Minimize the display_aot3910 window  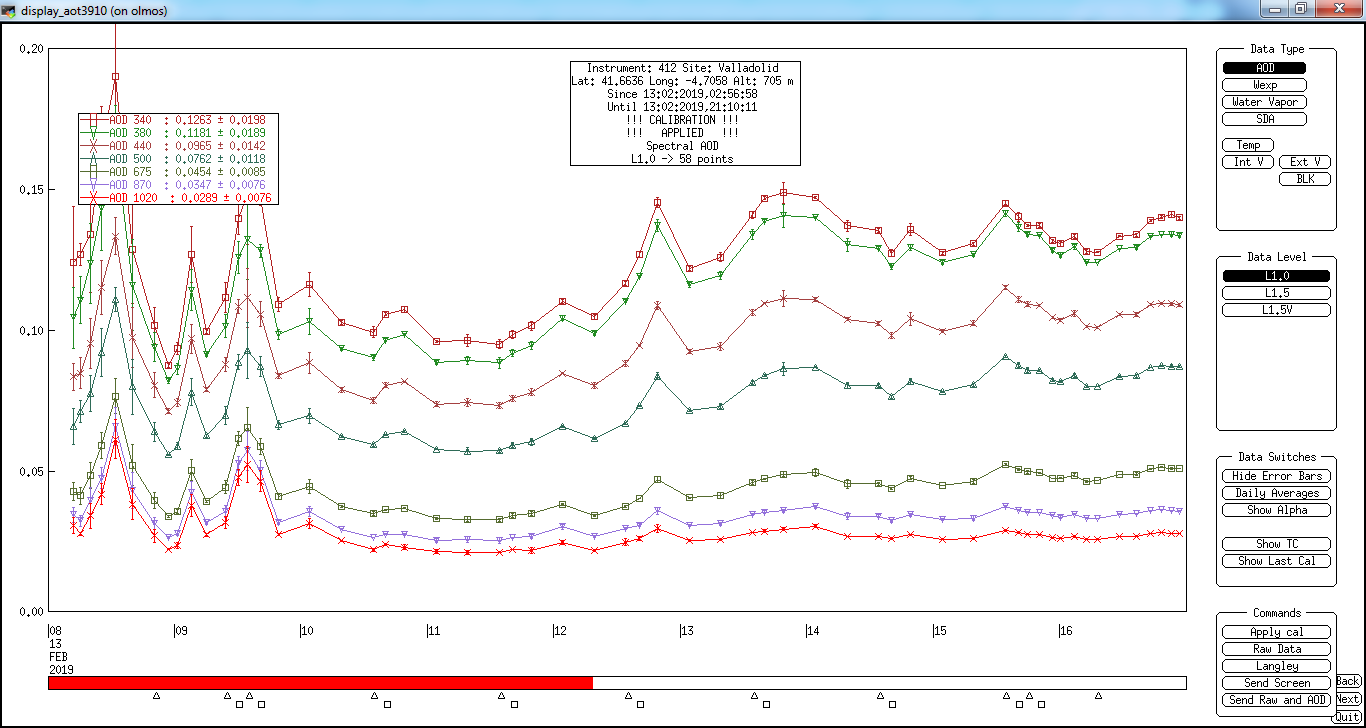tap(1274, 8)
